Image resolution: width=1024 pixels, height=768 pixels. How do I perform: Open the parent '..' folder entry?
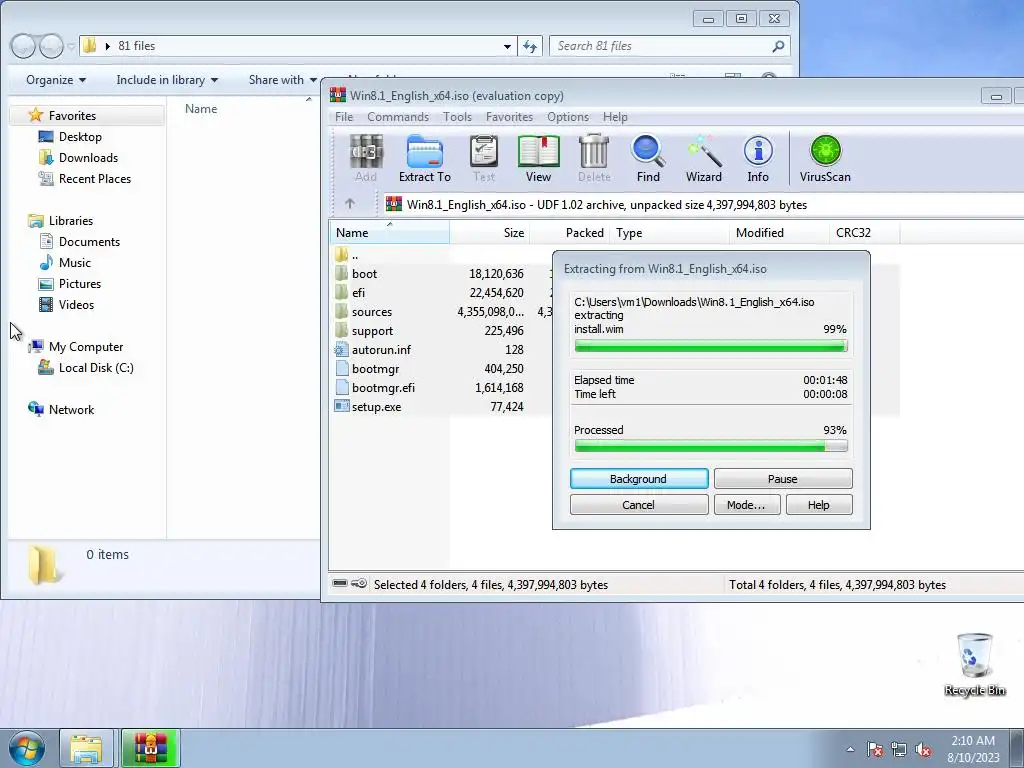[346, 255]
